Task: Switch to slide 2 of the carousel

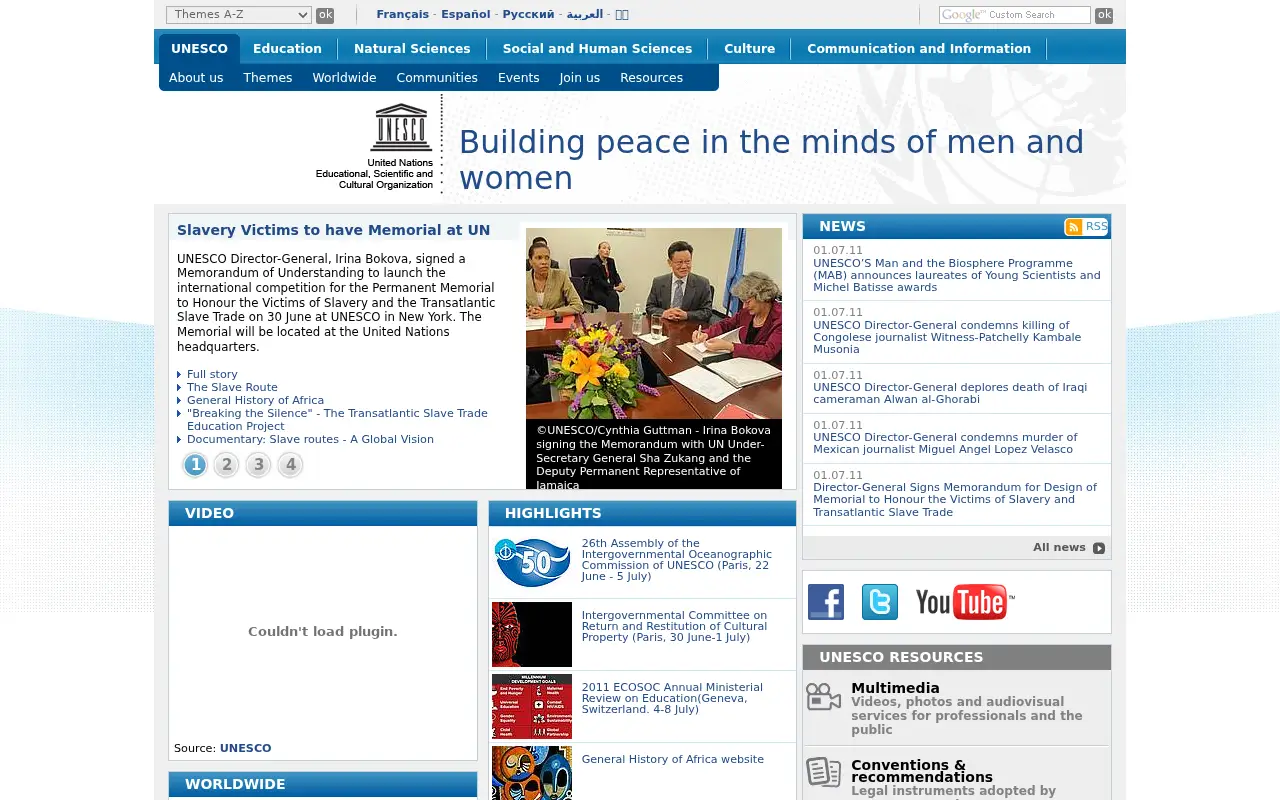Action: (x=227, y=465)
